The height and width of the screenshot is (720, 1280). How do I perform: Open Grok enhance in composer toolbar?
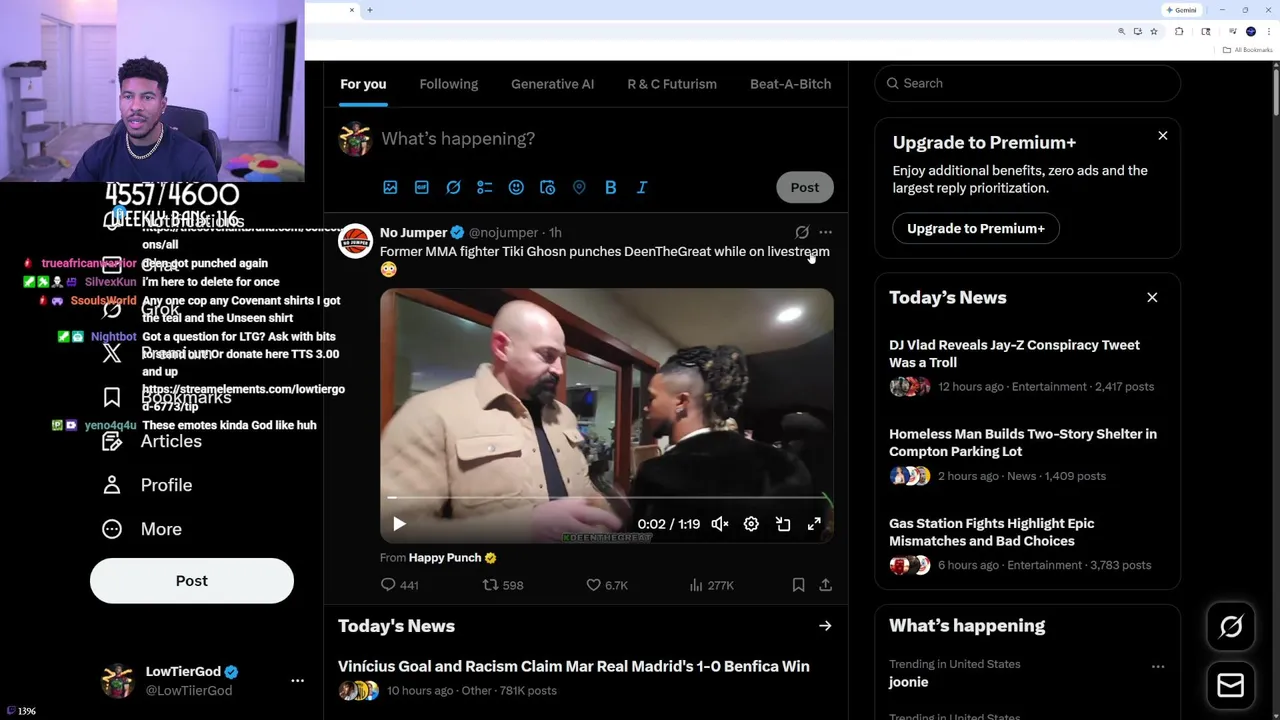click(x=453, y=187)
